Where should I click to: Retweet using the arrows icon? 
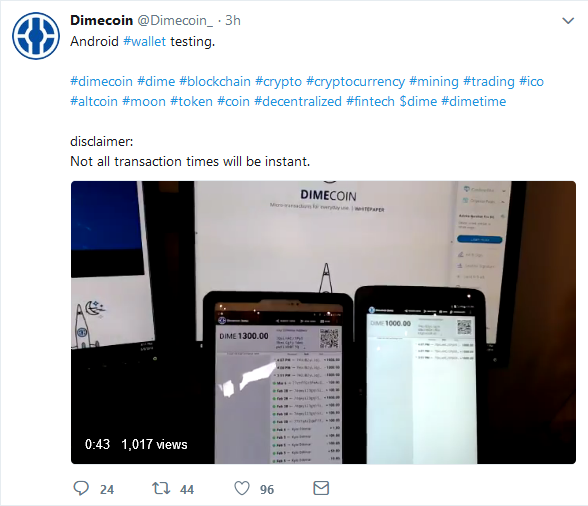(161, 488)
